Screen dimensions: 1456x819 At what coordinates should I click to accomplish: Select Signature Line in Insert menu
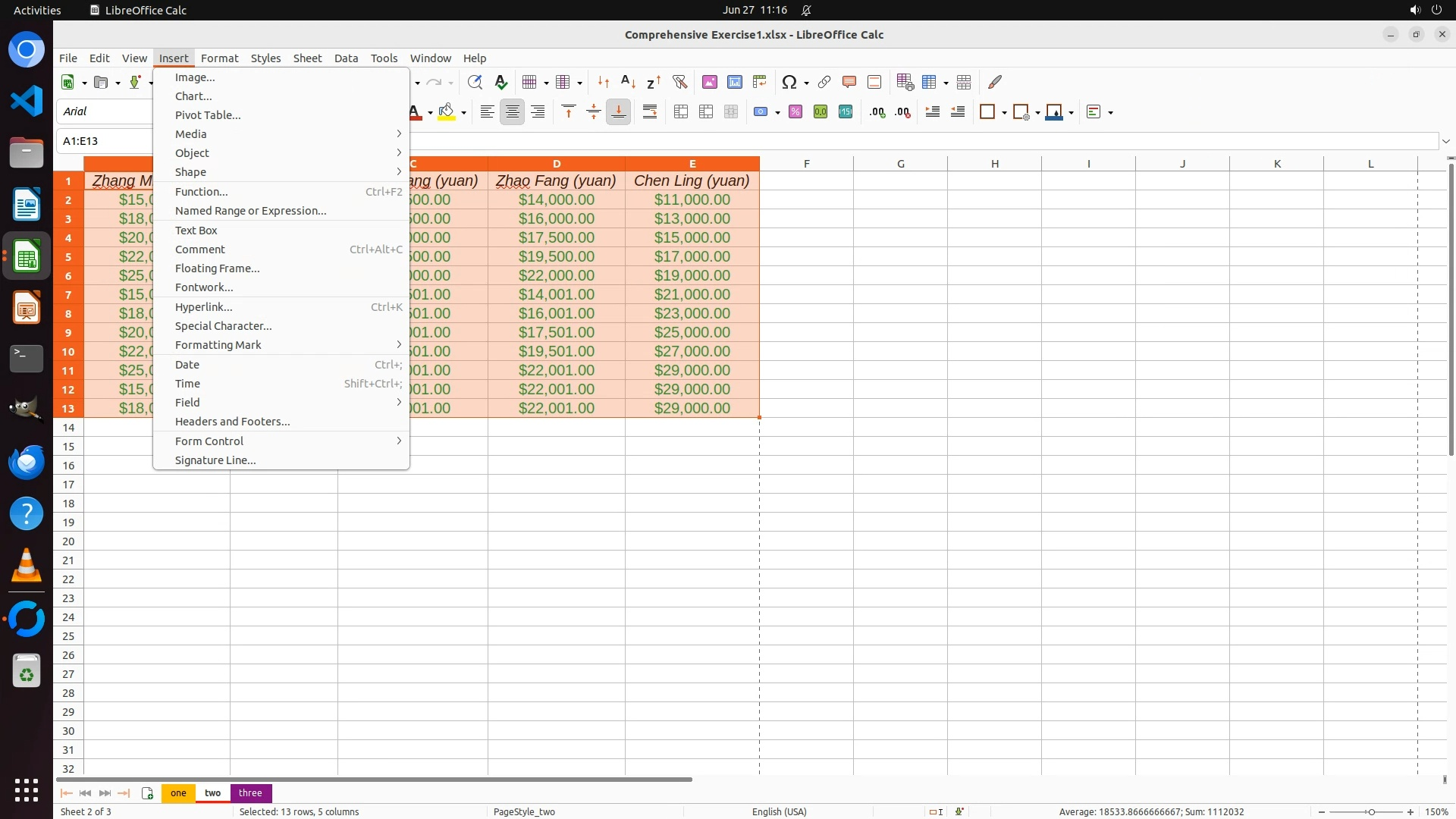[x=215, y=460]
